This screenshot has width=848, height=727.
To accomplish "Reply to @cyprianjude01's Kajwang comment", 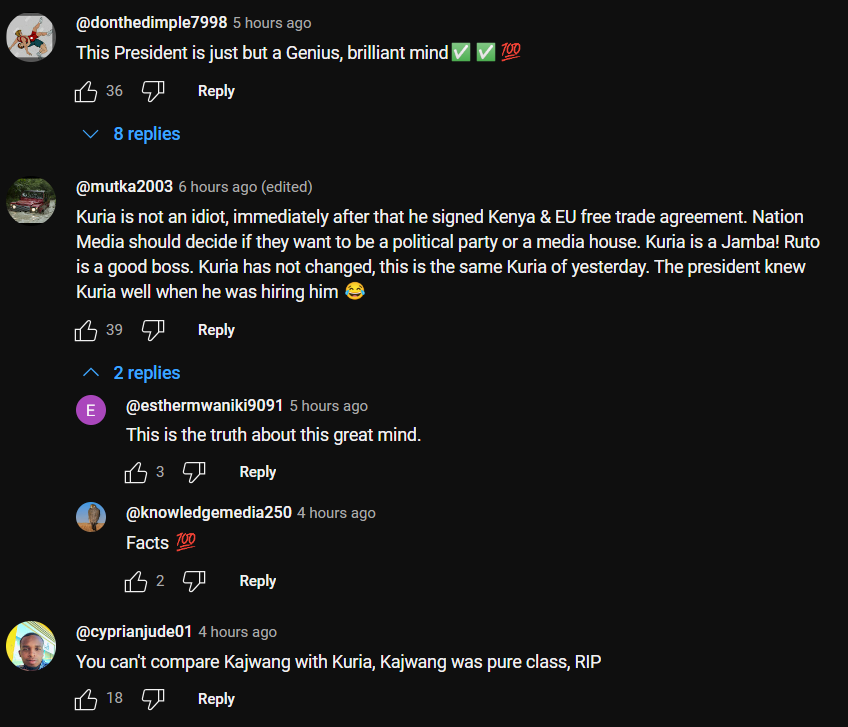I will click(x=216, y=699).
